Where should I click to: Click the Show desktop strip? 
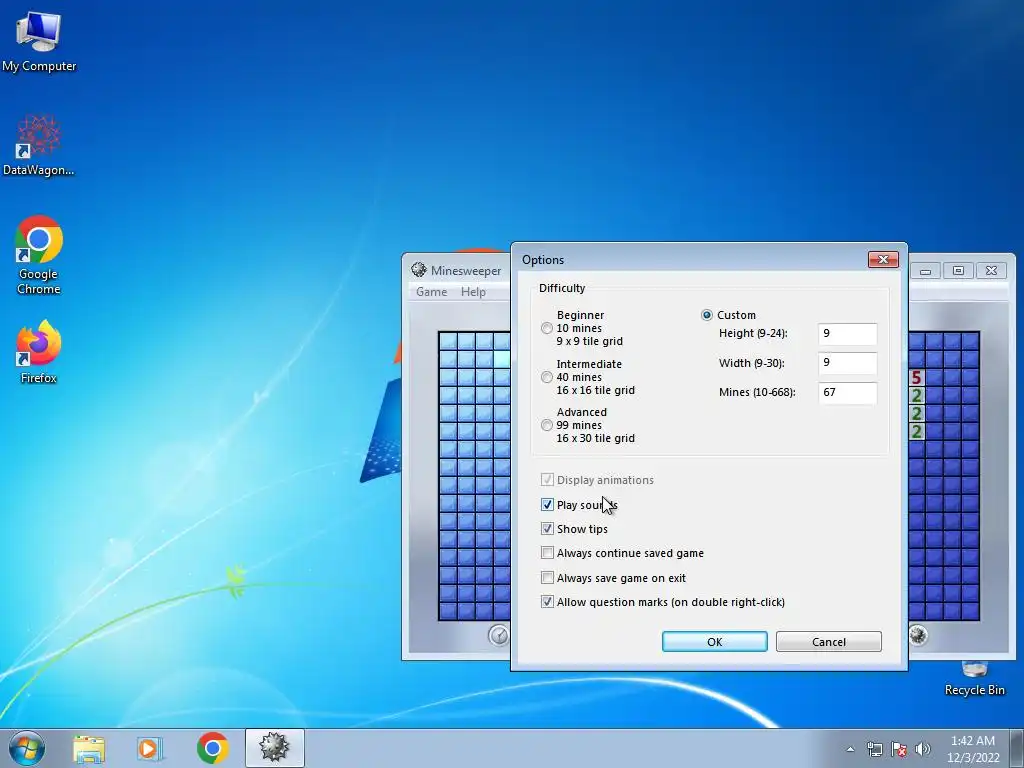click(x=1017, y=748)
